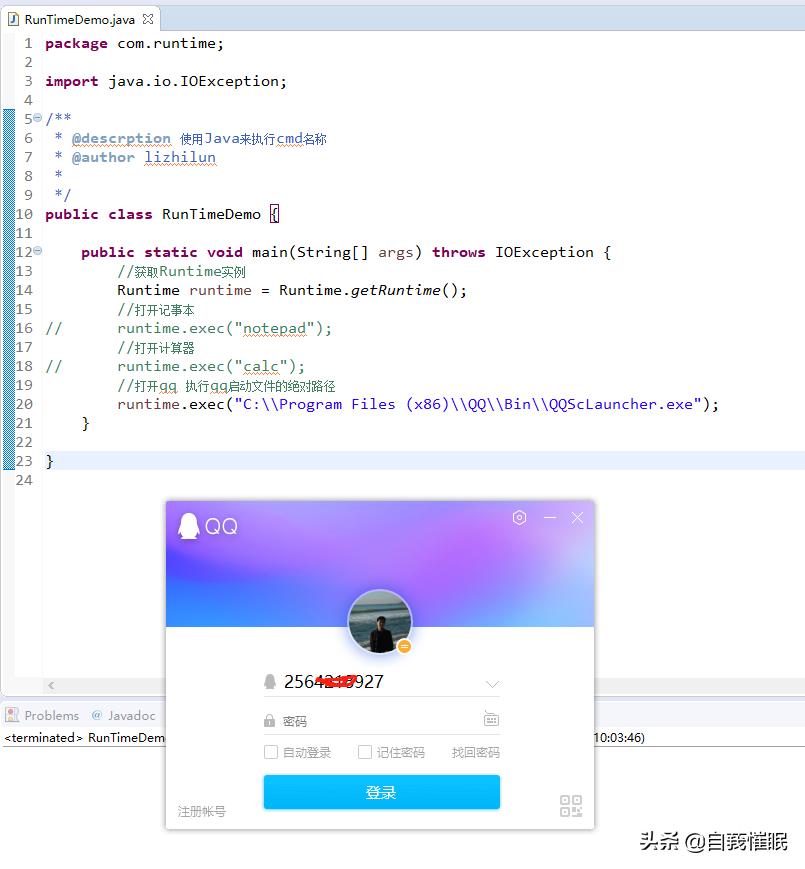Click the left arrow of the editor scrollbar

[x=50, y=686]
